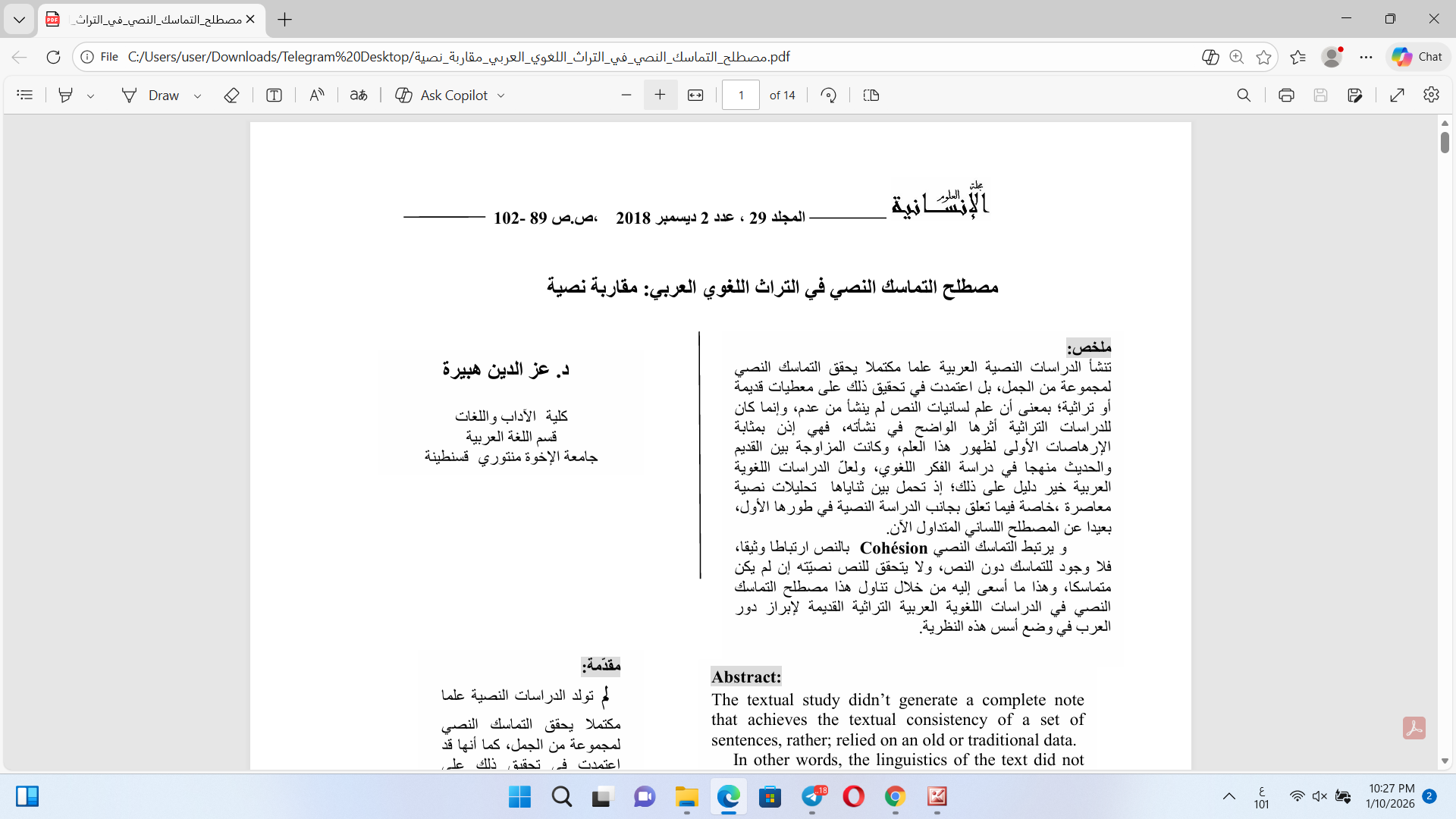Click the address bar URL
This screenshot has width=1456, height=819.
459,57
